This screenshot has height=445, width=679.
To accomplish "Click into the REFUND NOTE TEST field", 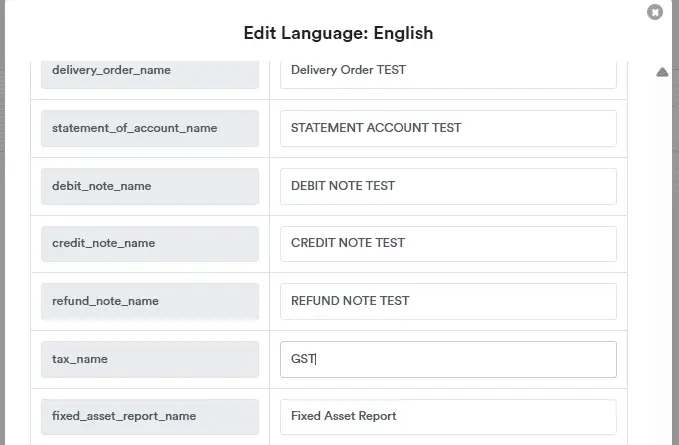I will pos(447,301).
